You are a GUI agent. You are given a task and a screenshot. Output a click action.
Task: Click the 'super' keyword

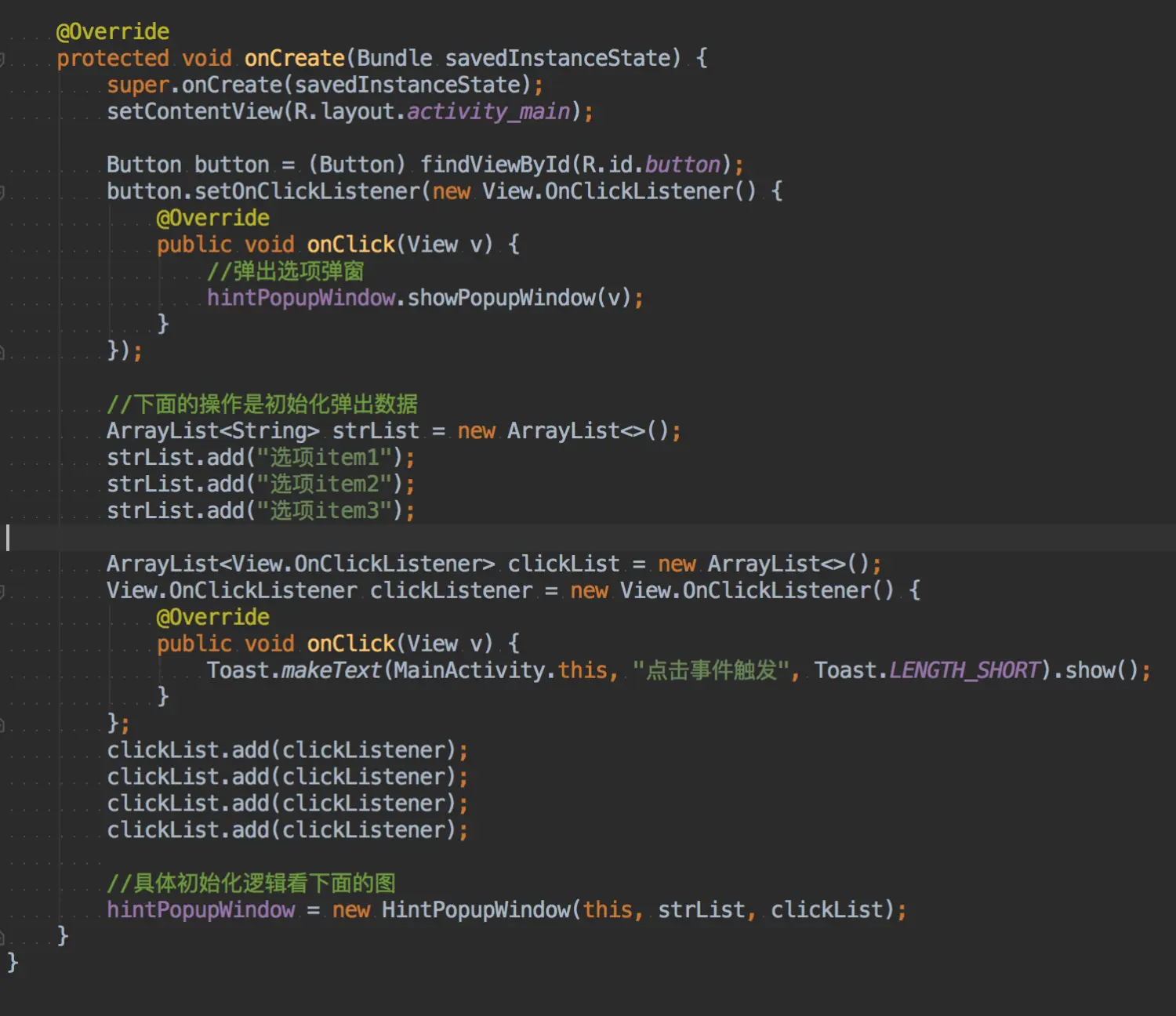138,85
